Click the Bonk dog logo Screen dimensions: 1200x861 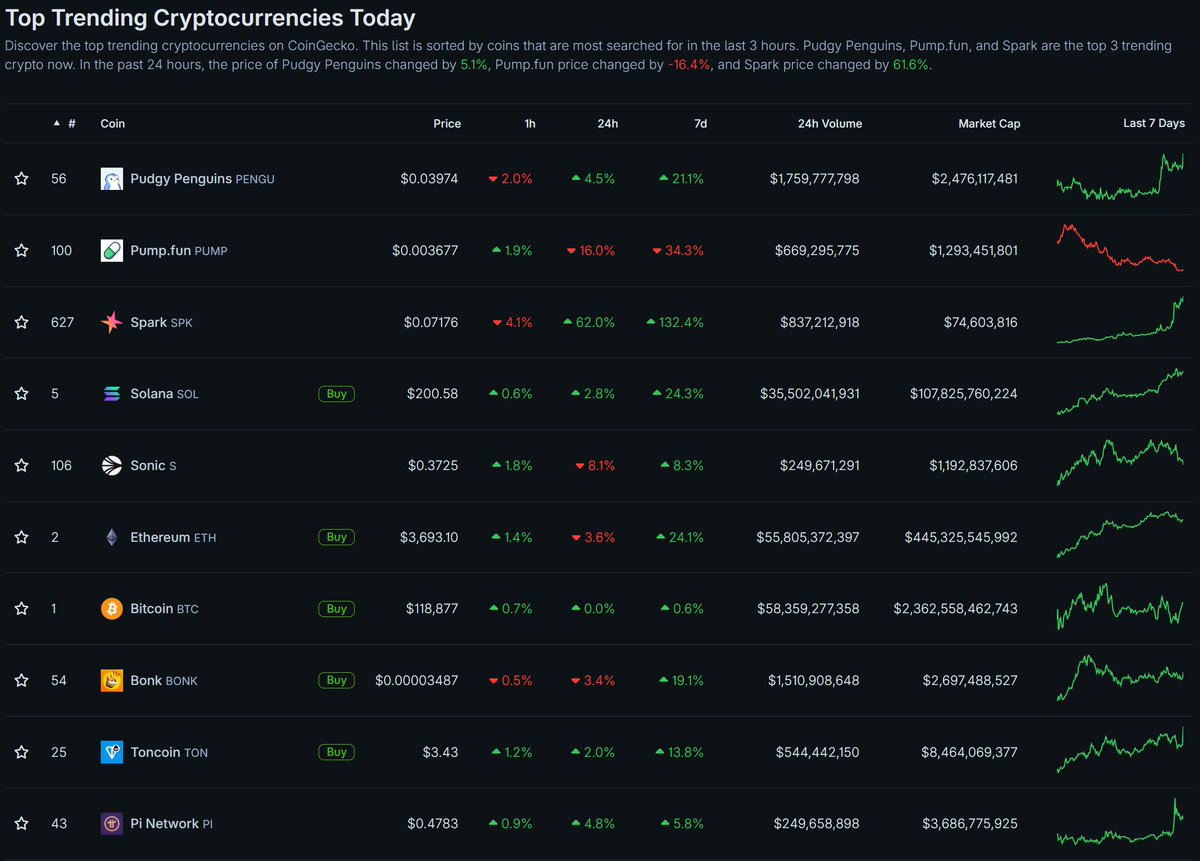pos(112,680)
